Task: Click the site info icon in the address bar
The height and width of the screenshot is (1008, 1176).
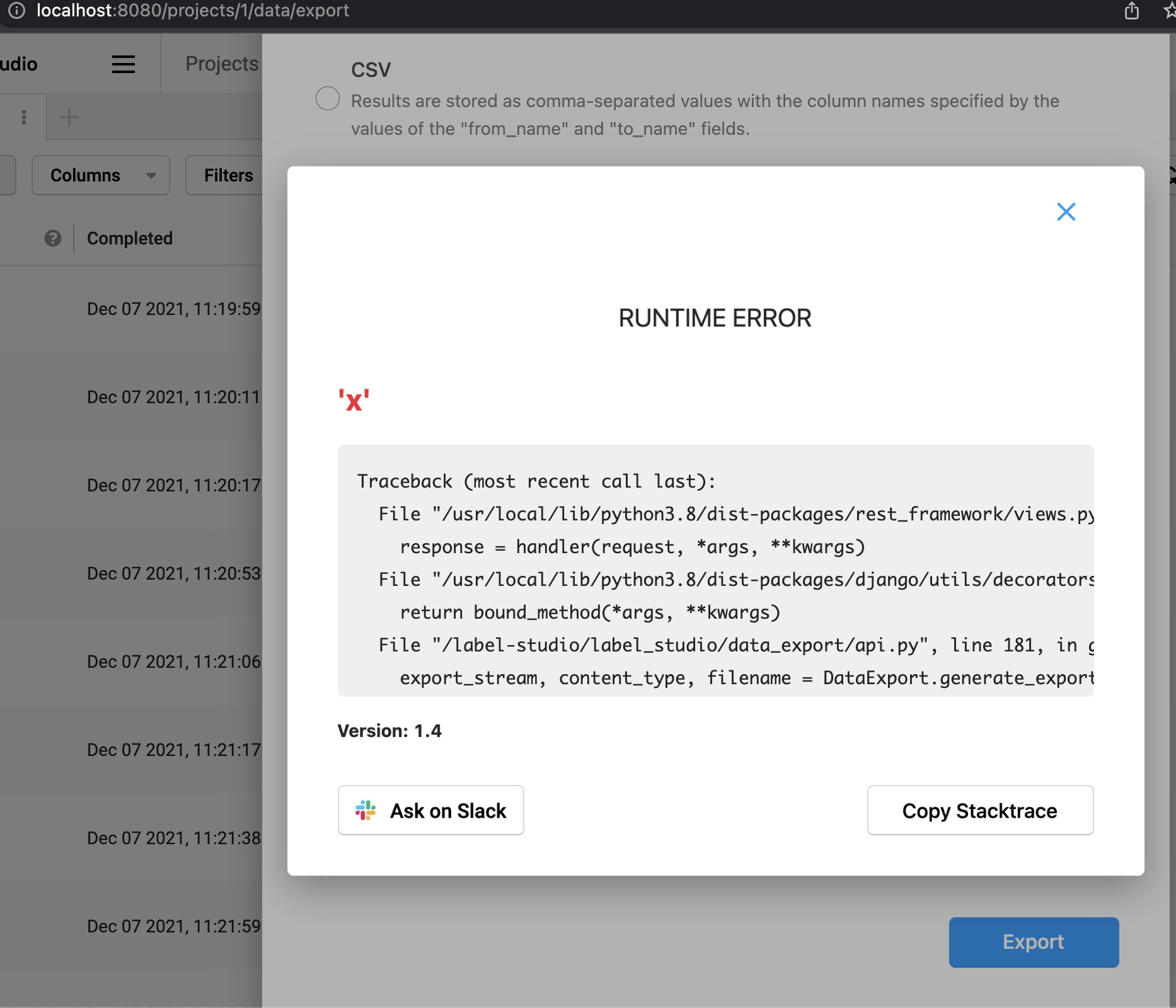Action: pyautogui.click(x=16, y=11)
